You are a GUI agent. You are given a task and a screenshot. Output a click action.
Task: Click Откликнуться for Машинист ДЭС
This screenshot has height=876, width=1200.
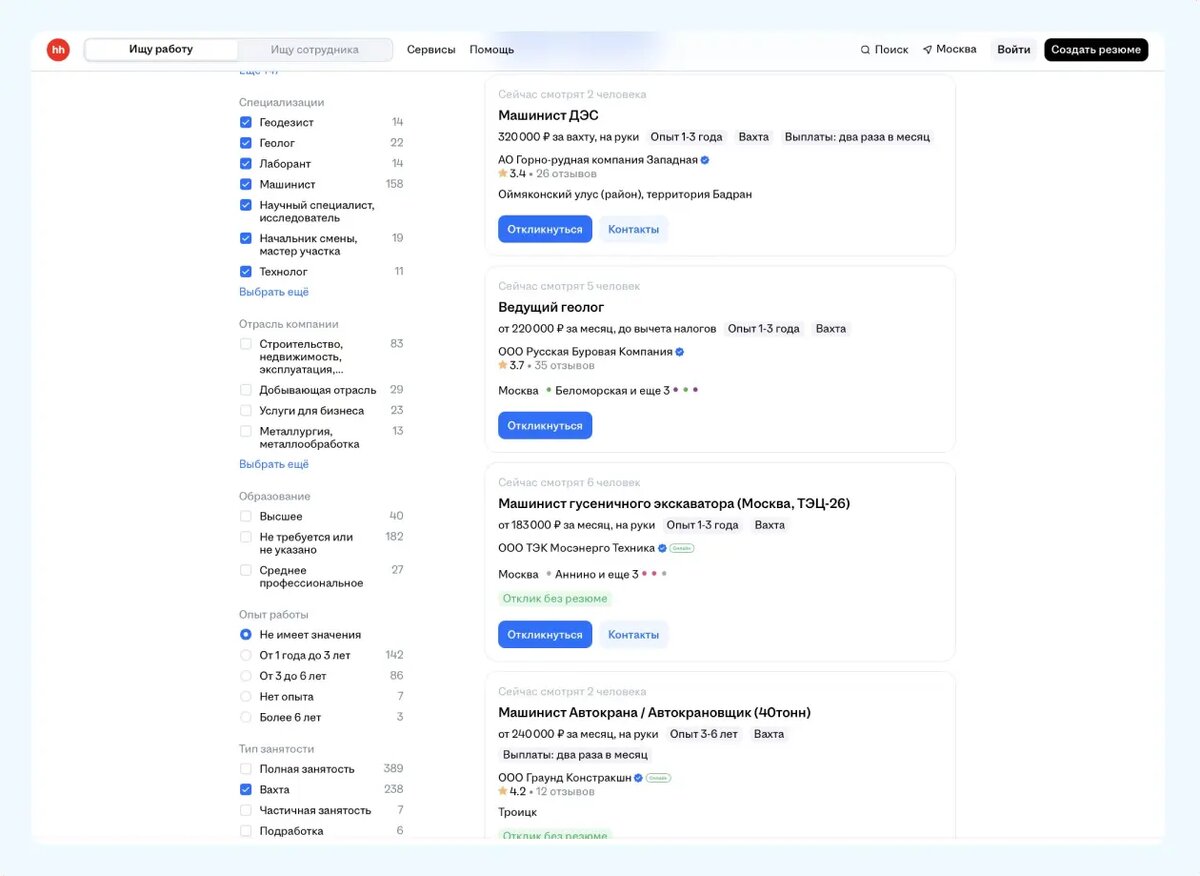coord(545,229)
